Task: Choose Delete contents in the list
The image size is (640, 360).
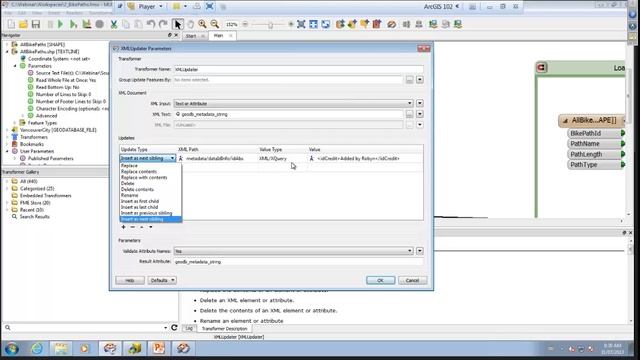Action: pos(151,189)
